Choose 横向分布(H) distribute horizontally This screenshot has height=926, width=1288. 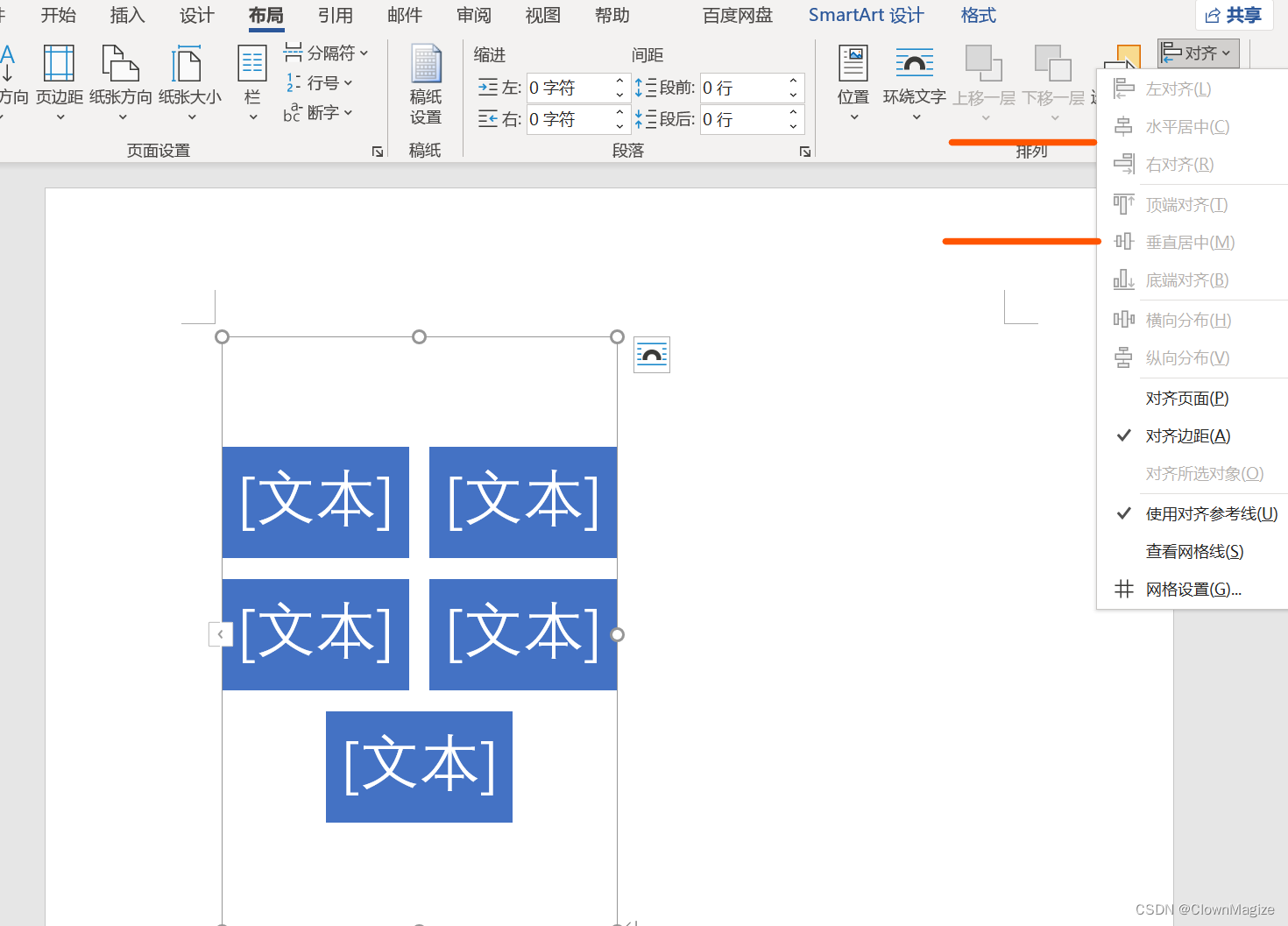tap(1192, 321)
